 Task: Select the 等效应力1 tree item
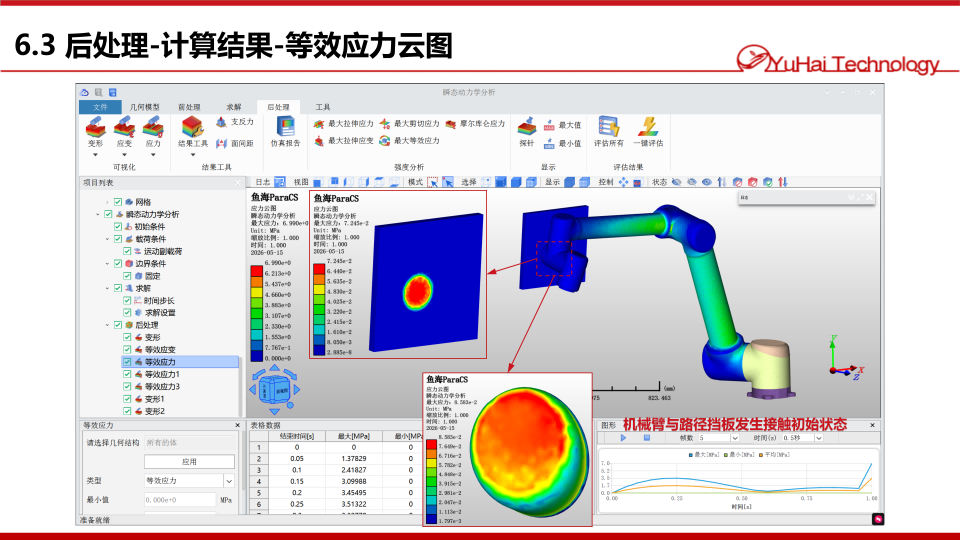tap(162, 374)
